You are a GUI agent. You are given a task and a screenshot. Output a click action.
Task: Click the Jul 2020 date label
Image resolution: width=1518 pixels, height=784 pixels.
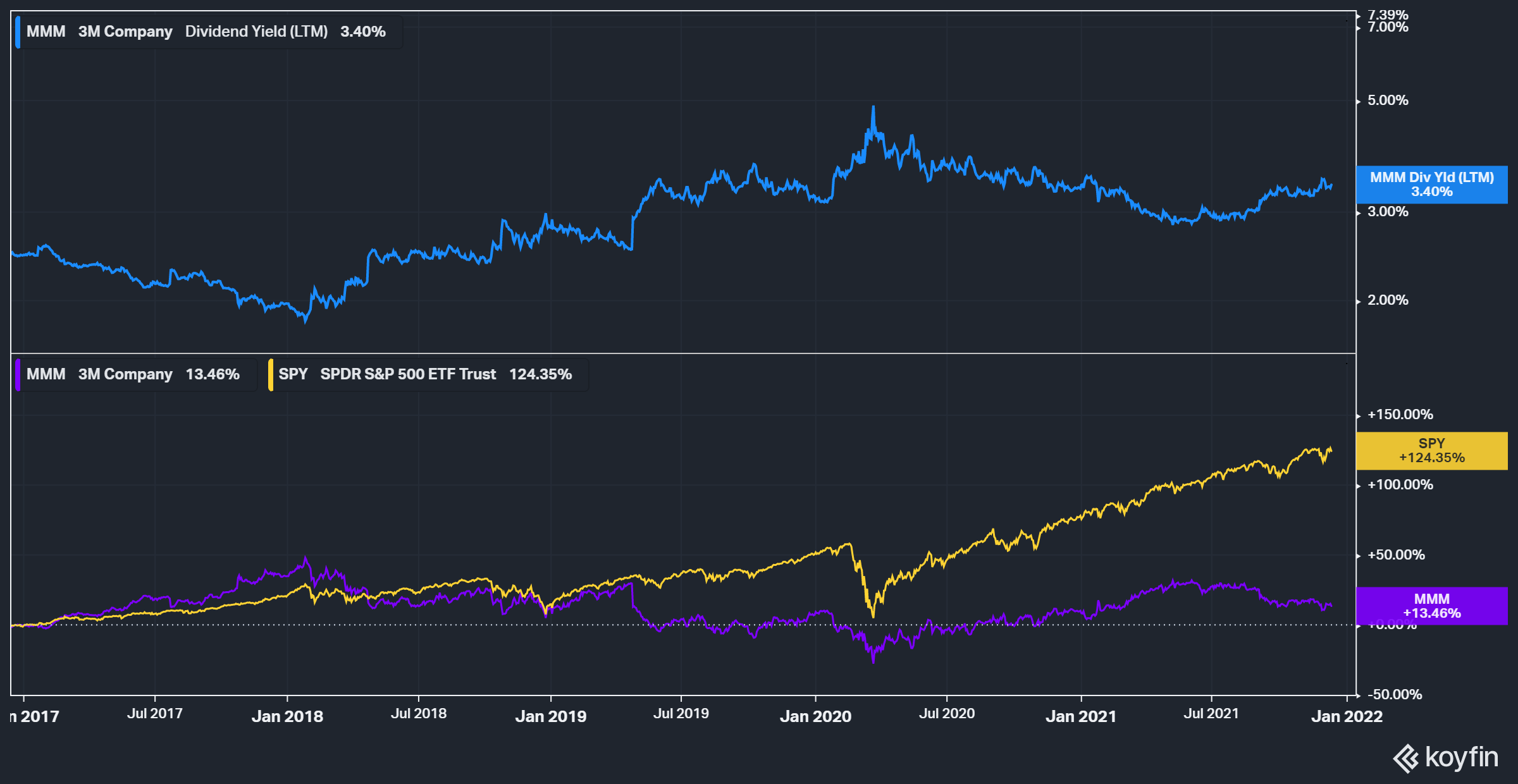(x=947, y=714)
